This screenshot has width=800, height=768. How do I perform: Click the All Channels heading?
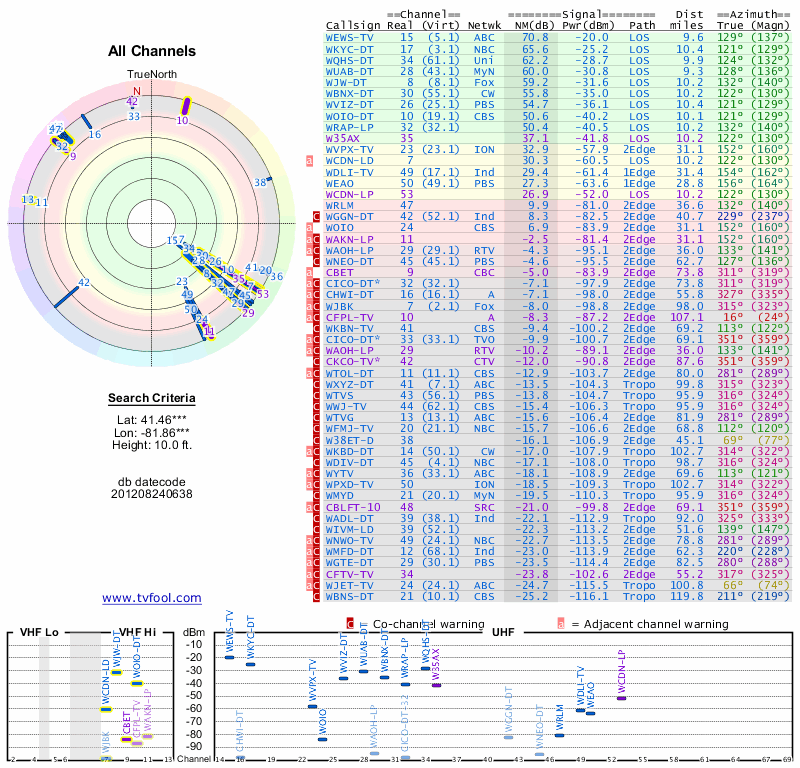click(152, 51)
